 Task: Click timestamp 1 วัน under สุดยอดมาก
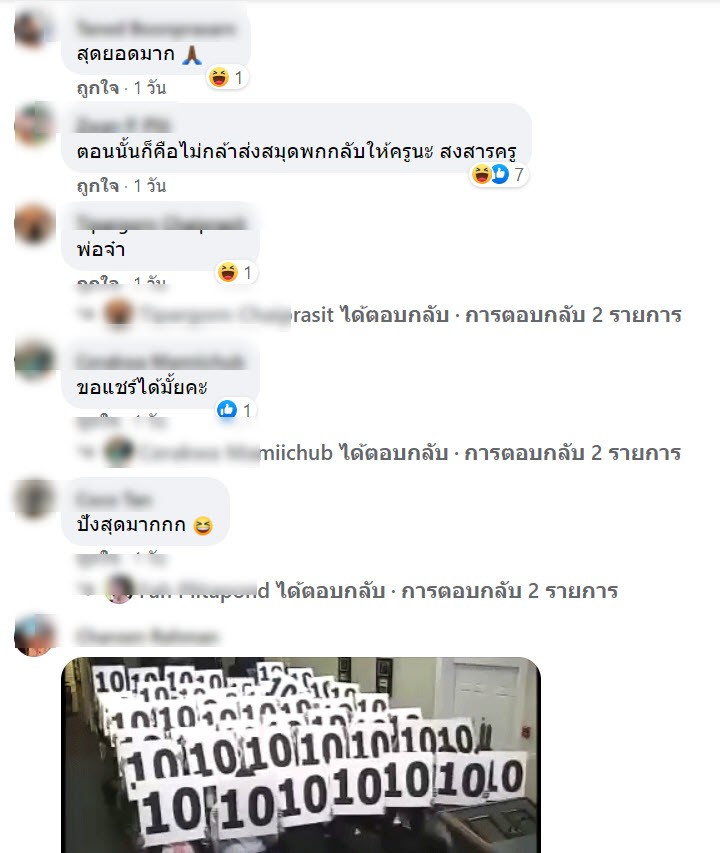150,88
